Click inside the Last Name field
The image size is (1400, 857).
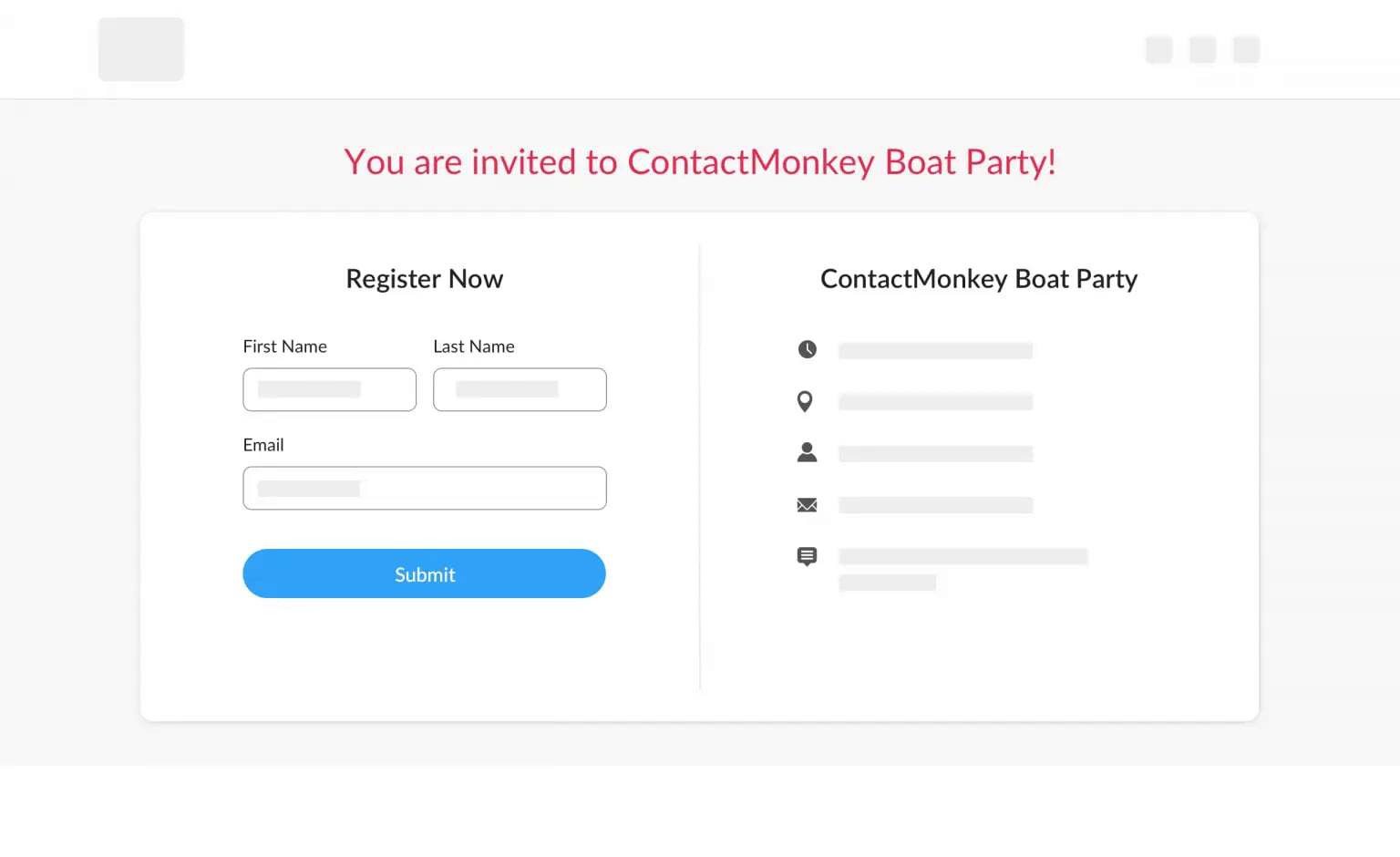pos(520,389)
